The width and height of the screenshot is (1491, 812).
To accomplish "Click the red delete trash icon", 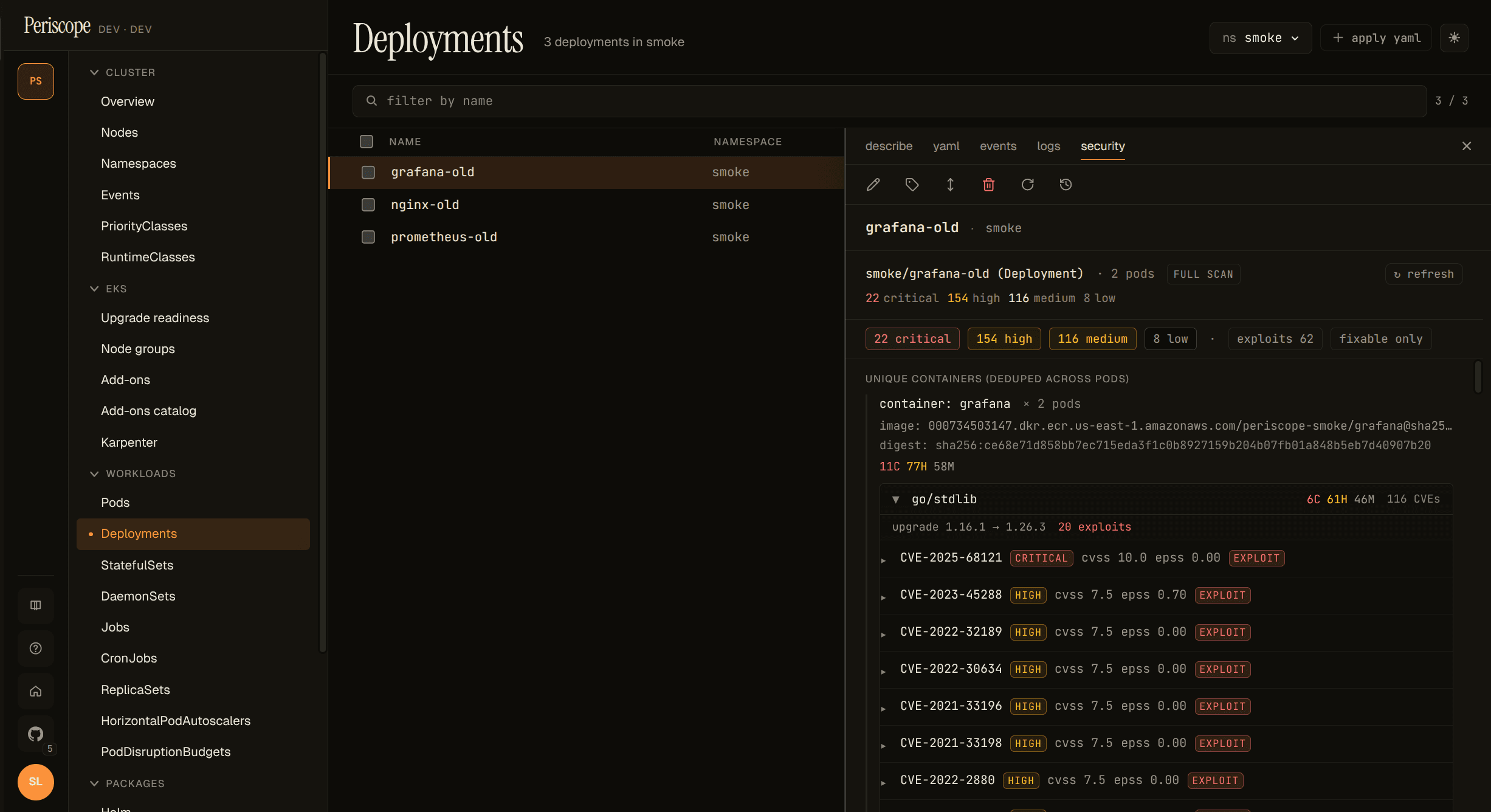I will [x=989, y=185].
